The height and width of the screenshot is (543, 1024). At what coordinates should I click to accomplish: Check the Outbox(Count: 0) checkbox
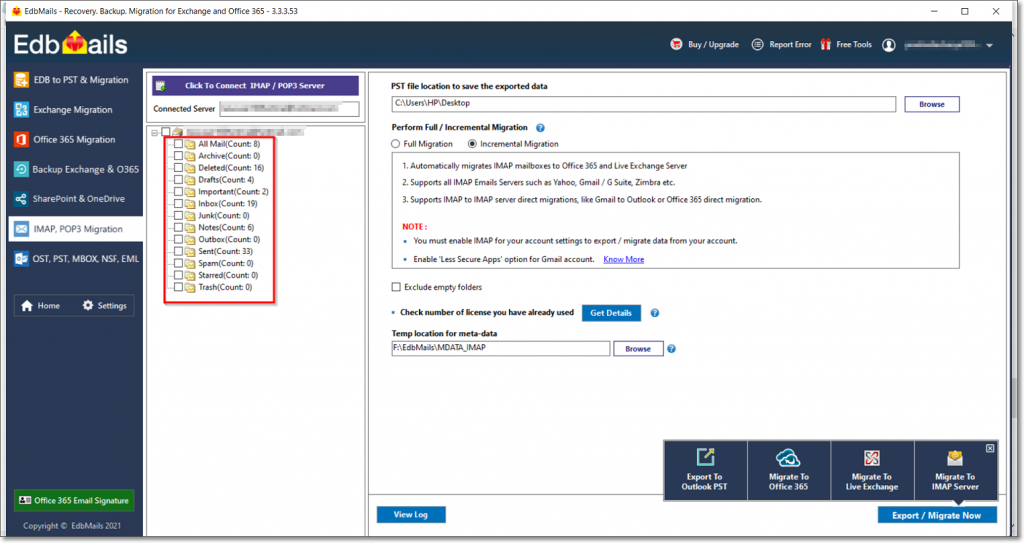click(178, 239)
